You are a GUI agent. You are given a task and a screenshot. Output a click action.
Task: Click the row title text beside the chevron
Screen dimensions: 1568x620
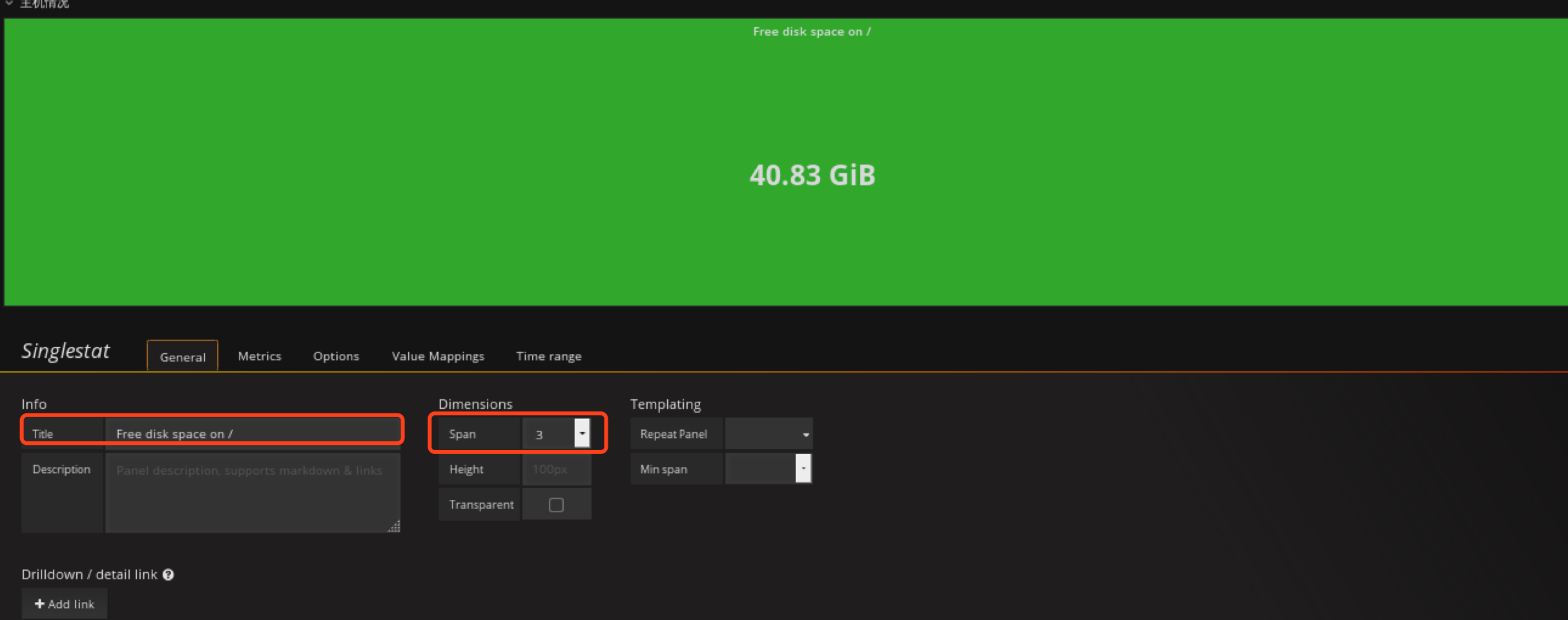point(45,4)
